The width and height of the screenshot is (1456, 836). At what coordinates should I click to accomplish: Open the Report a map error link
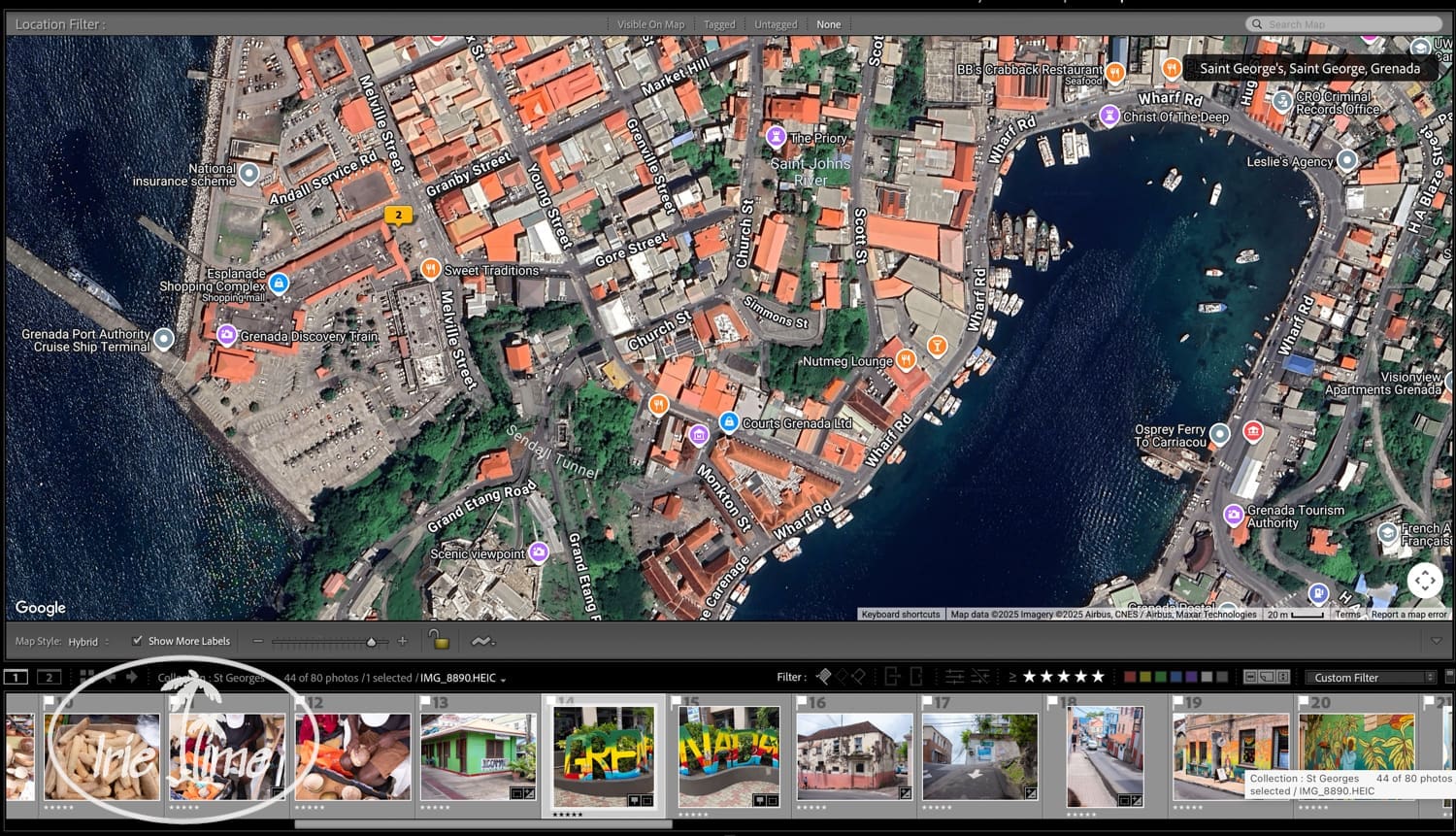(x=1408, y=615)
